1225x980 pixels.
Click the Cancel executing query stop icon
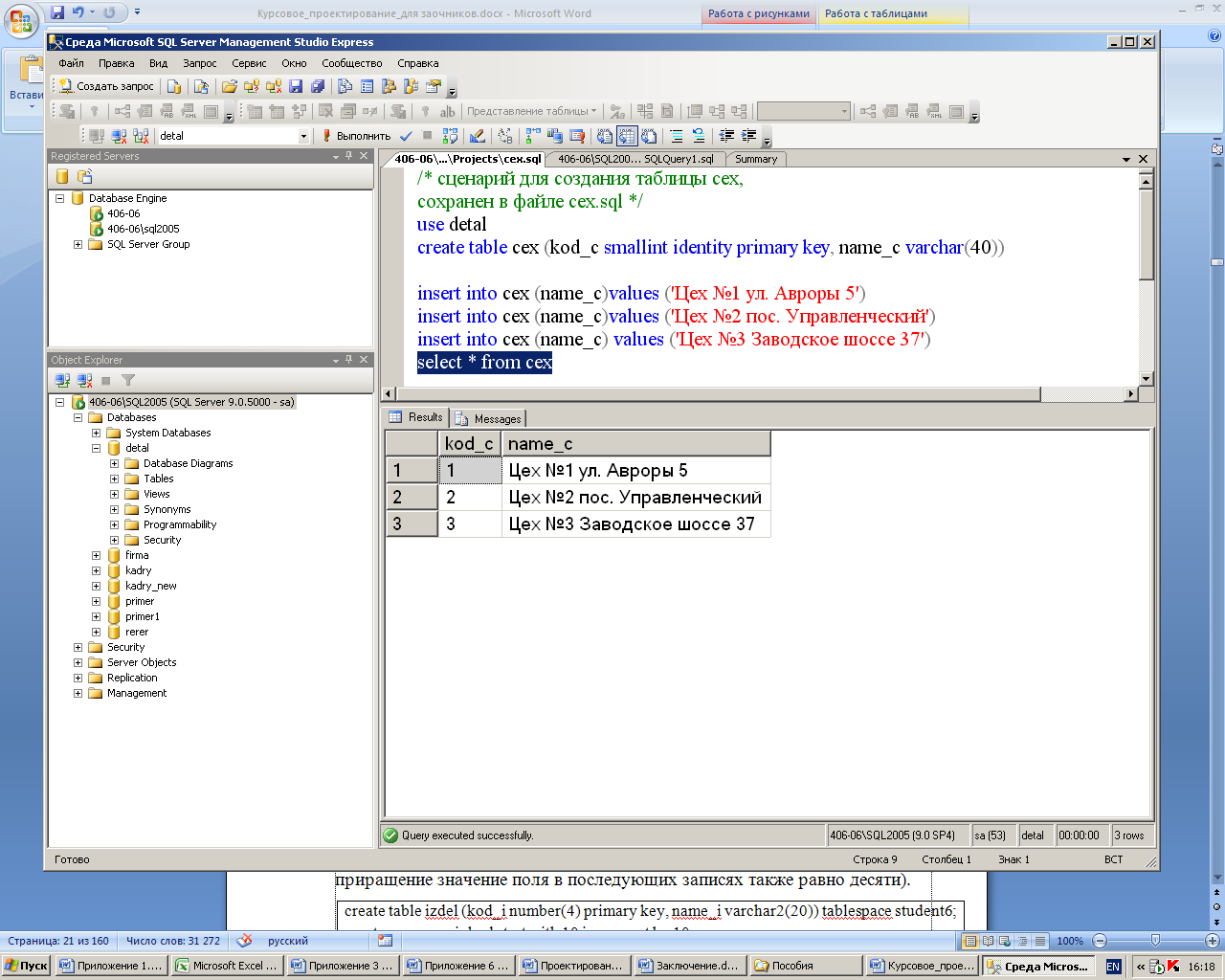[x=427, y=136]
